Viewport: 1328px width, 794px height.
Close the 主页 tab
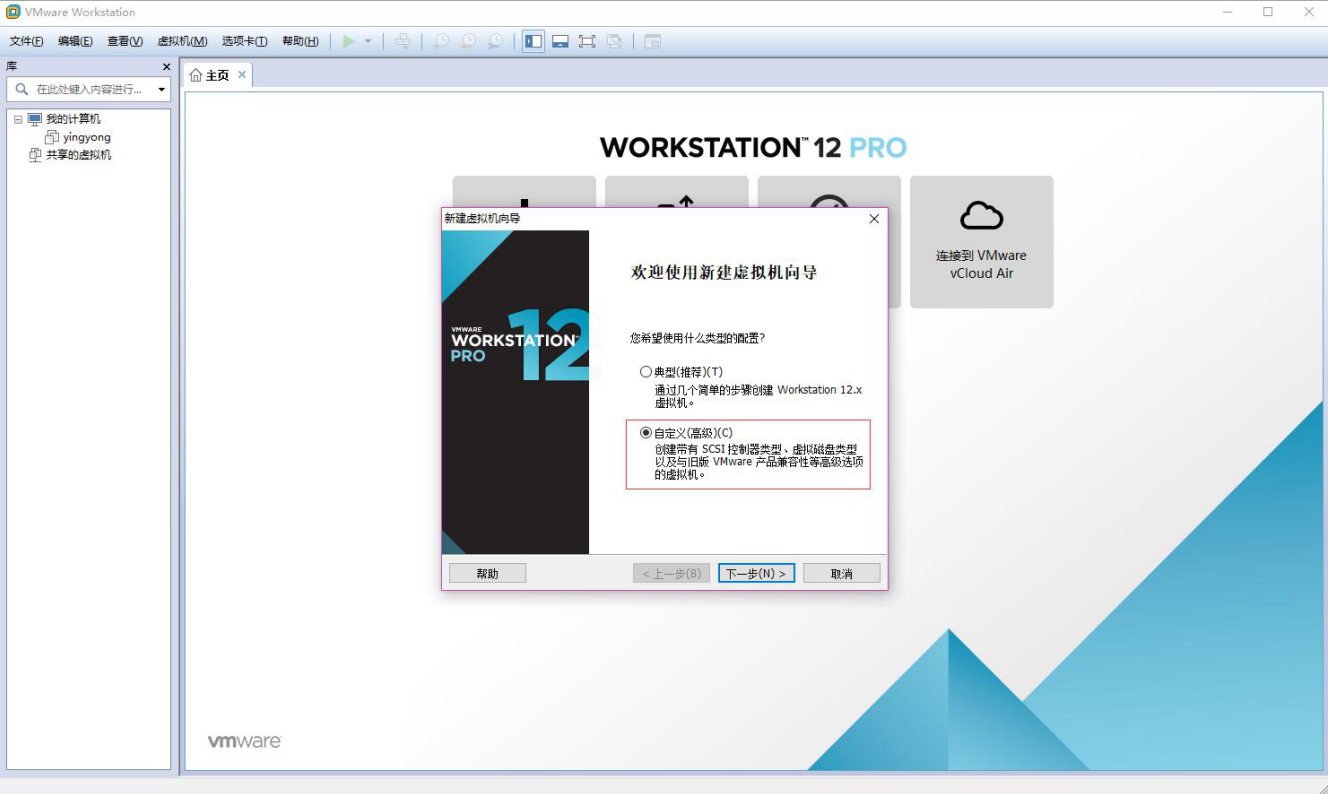click(x=242, y=75)
